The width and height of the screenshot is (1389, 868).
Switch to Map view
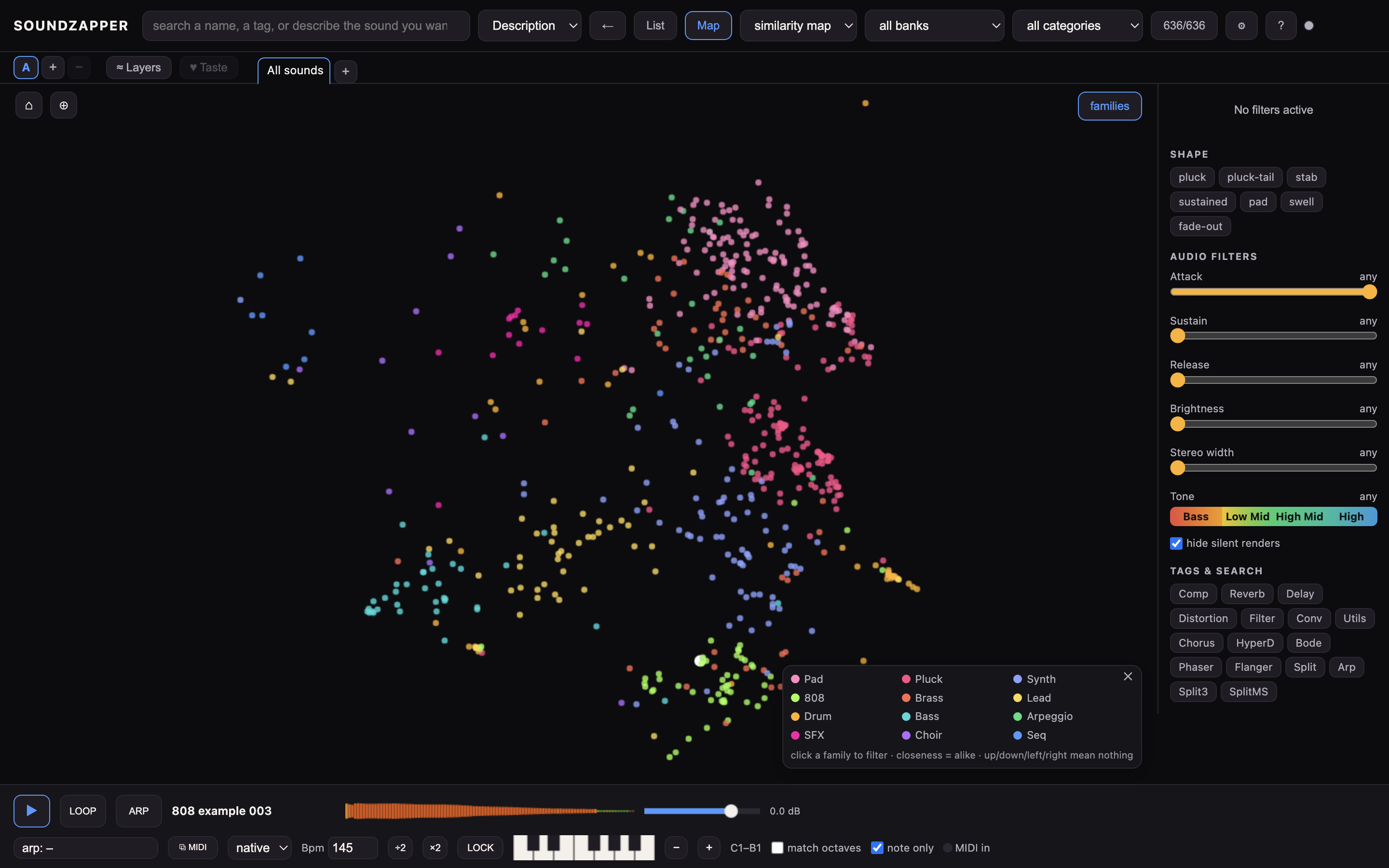pyautogui.click(x=708, y=26)
